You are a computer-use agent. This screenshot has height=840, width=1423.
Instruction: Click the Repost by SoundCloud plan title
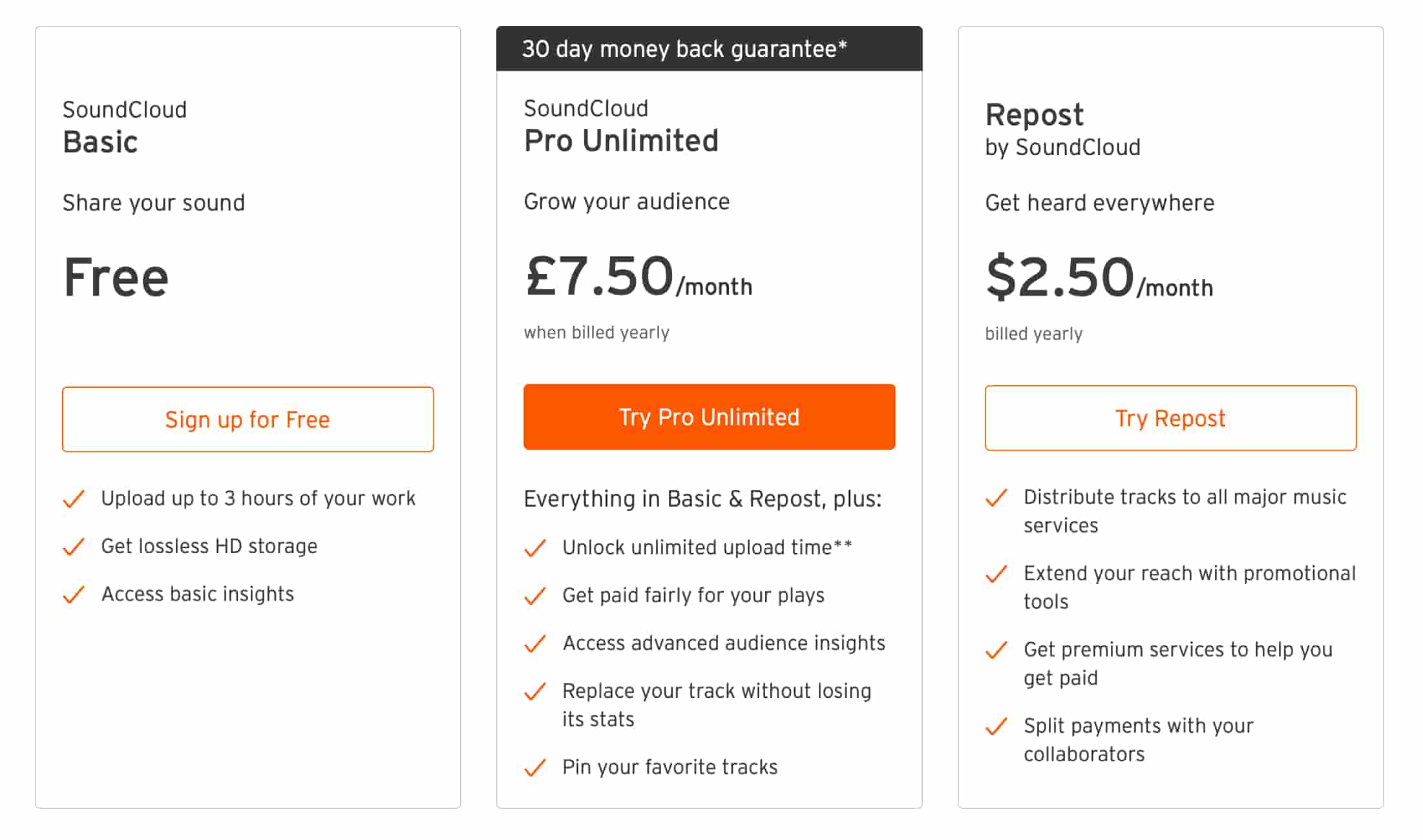point(1063,130)
